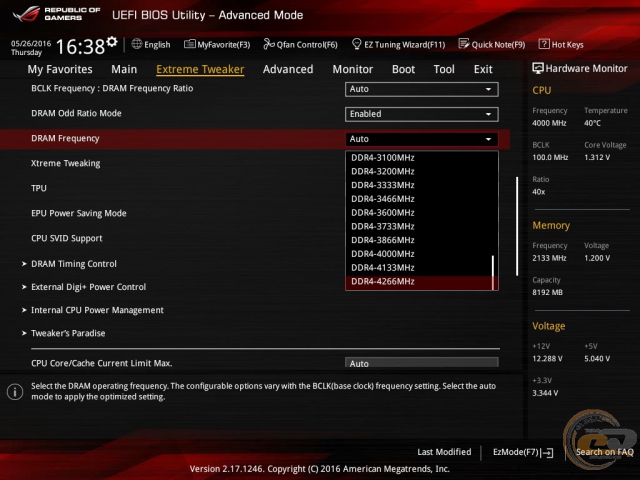640x480 pixels.
Task: Click the ROG logo
Action: pos(26,14)
